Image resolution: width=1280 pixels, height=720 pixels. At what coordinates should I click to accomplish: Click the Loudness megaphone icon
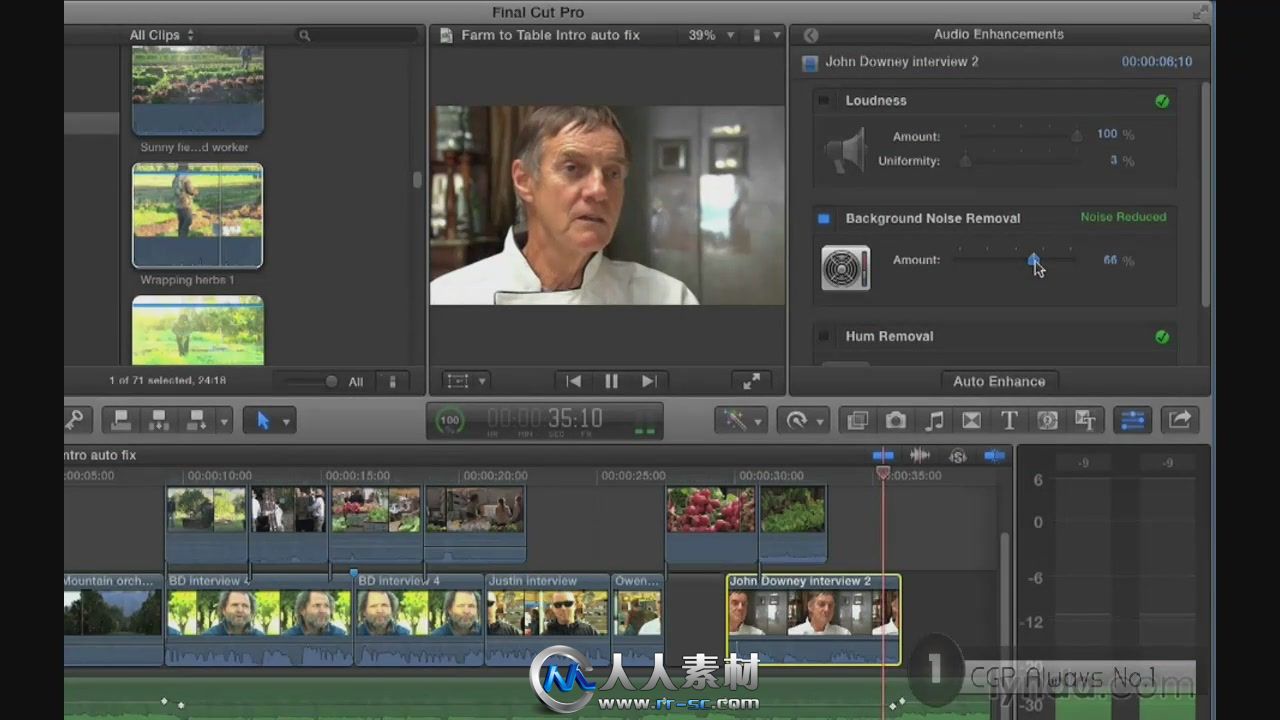tap(846, 149)
